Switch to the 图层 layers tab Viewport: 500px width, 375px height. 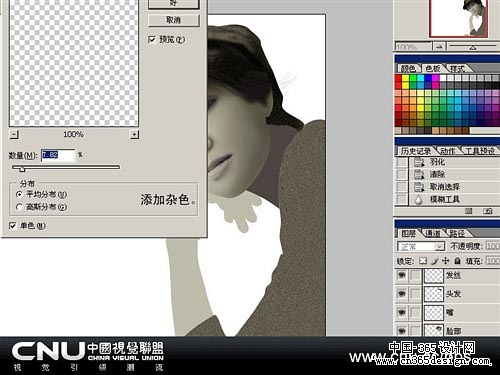408,233
